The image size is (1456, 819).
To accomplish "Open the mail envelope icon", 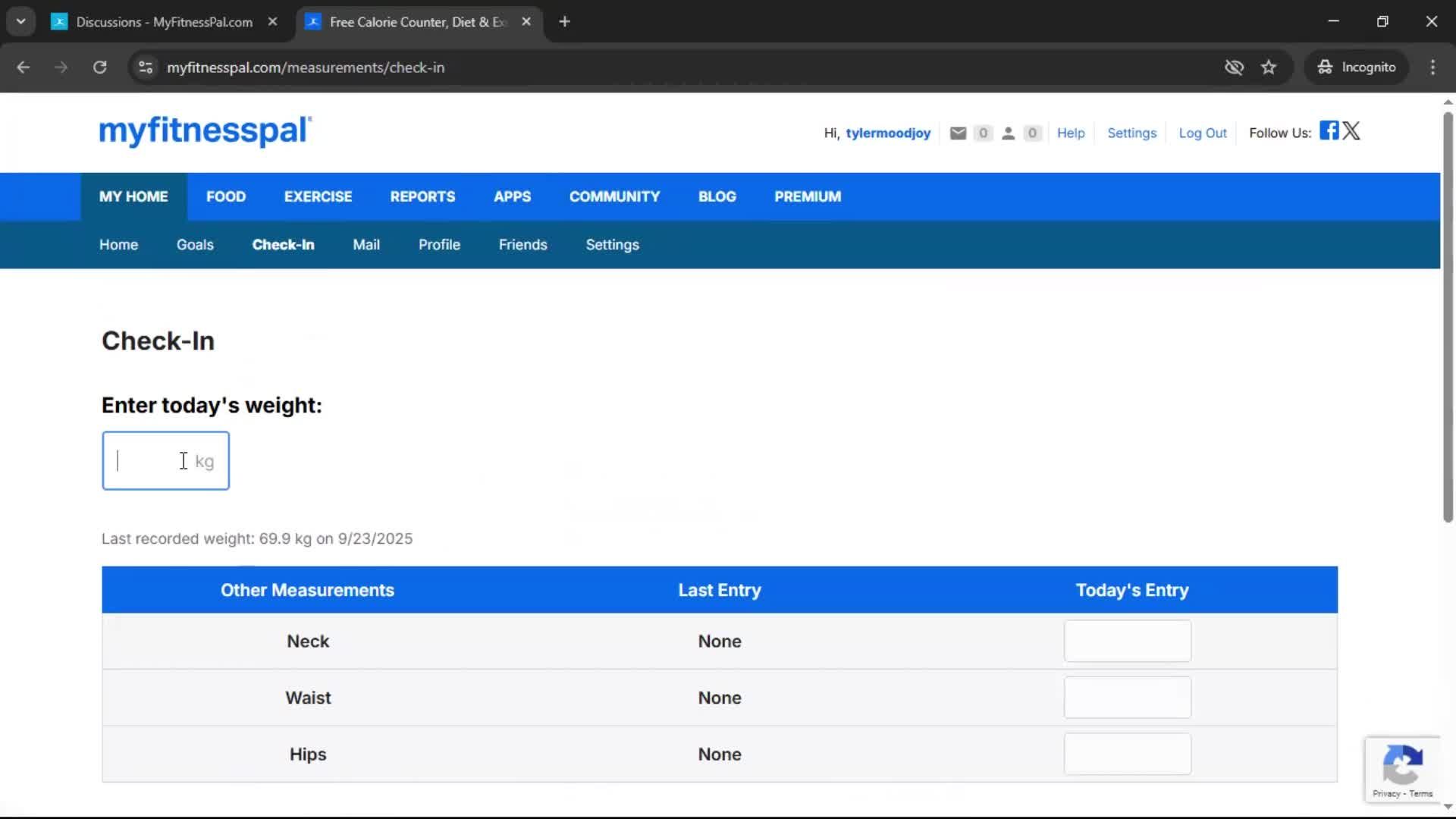I will click(958, 133).
